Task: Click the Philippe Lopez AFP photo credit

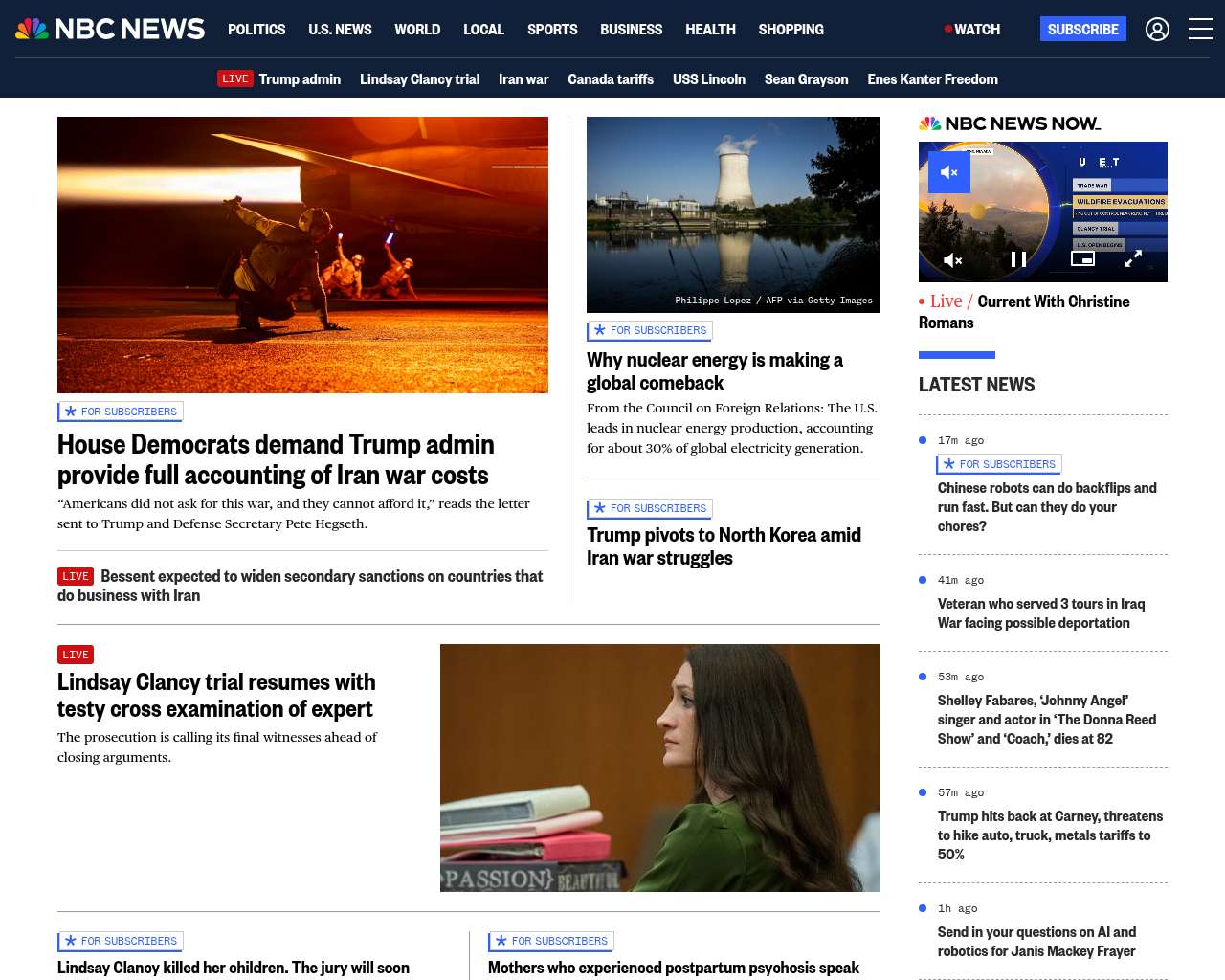Action: pyautogui.click(x=773, y=301)
